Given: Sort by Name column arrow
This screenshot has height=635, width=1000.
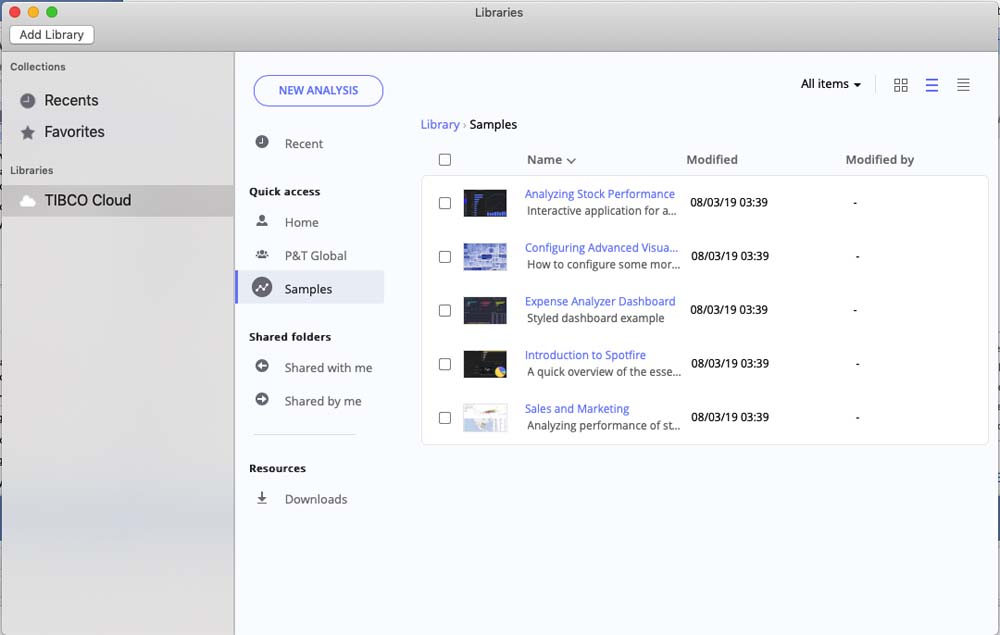Looking at the screenshot, I should coord(571,161).
